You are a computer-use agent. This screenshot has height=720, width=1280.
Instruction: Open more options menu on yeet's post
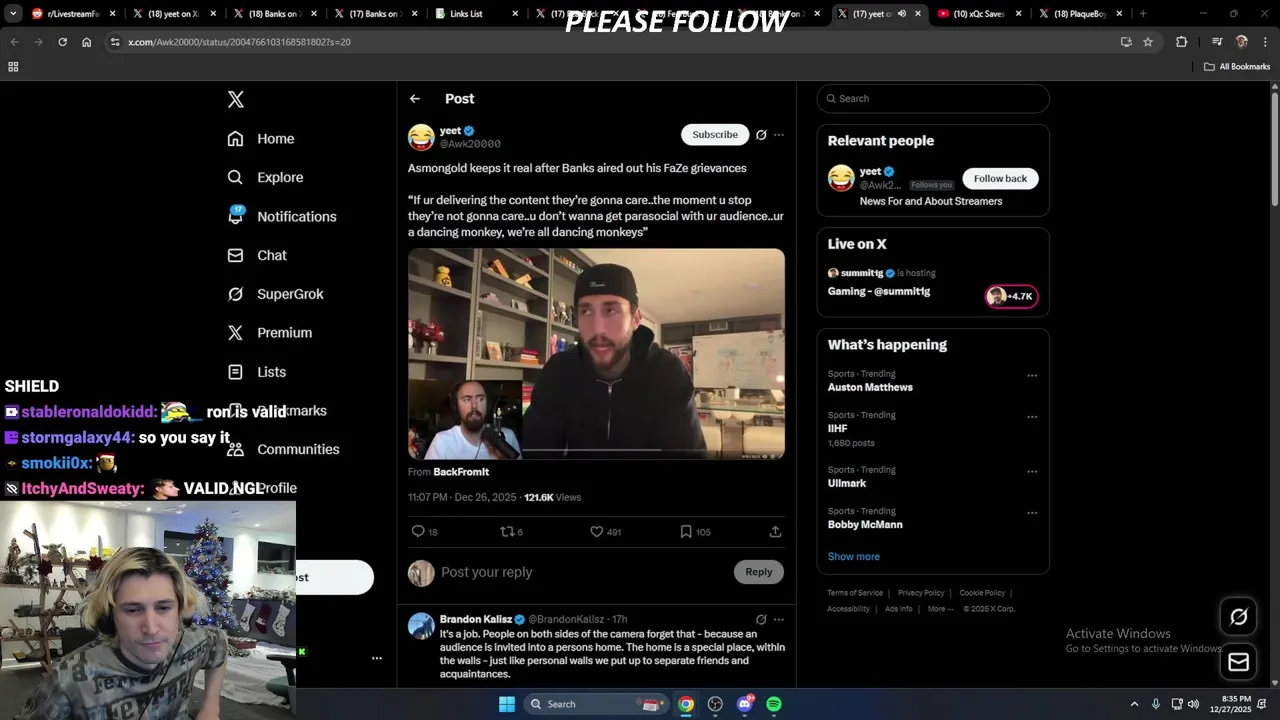point(779,135)
